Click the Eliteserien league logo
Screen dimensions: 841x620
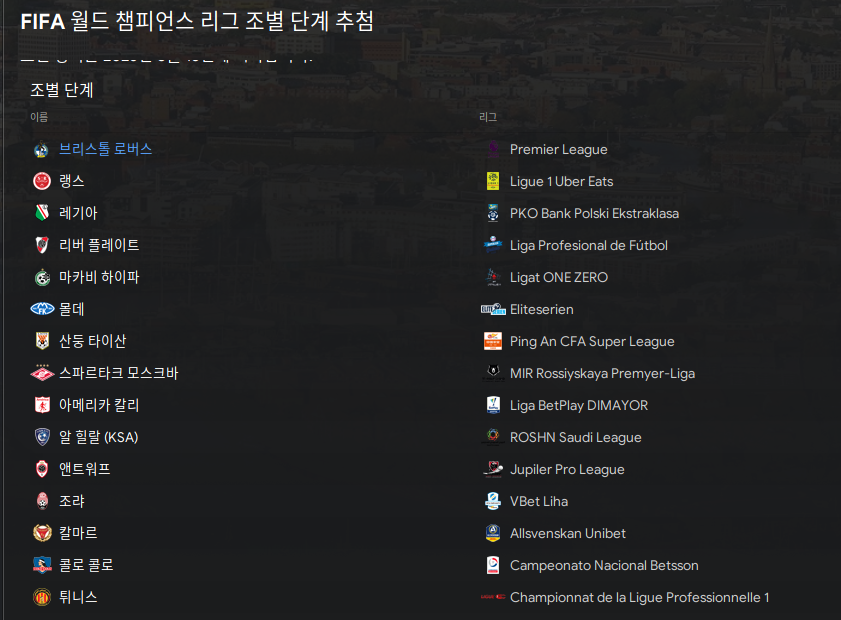pos(493,309)
